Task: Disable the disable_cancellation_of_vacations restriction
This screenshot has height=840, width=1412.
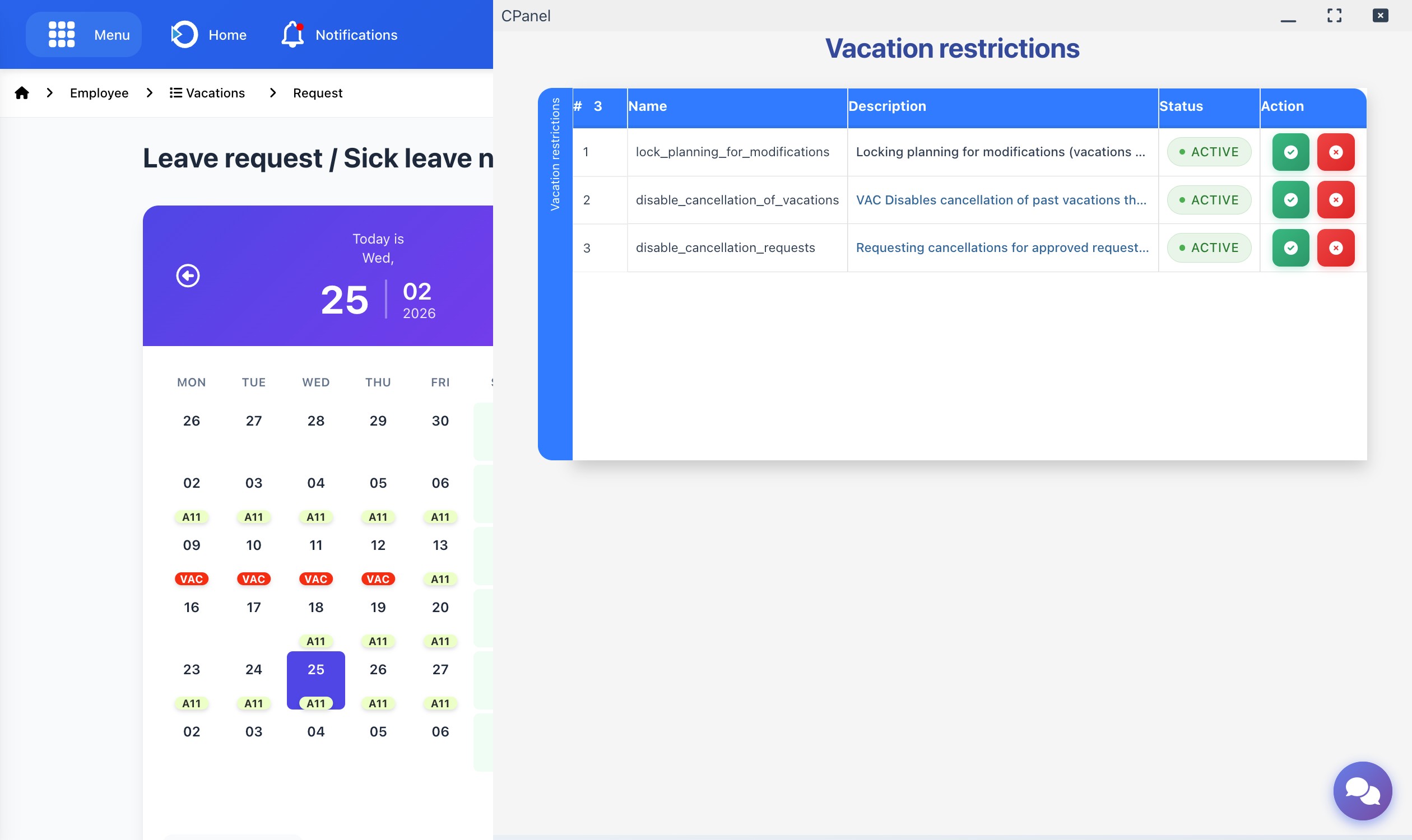Action: pyautogui.click(x=1335, y=200)
